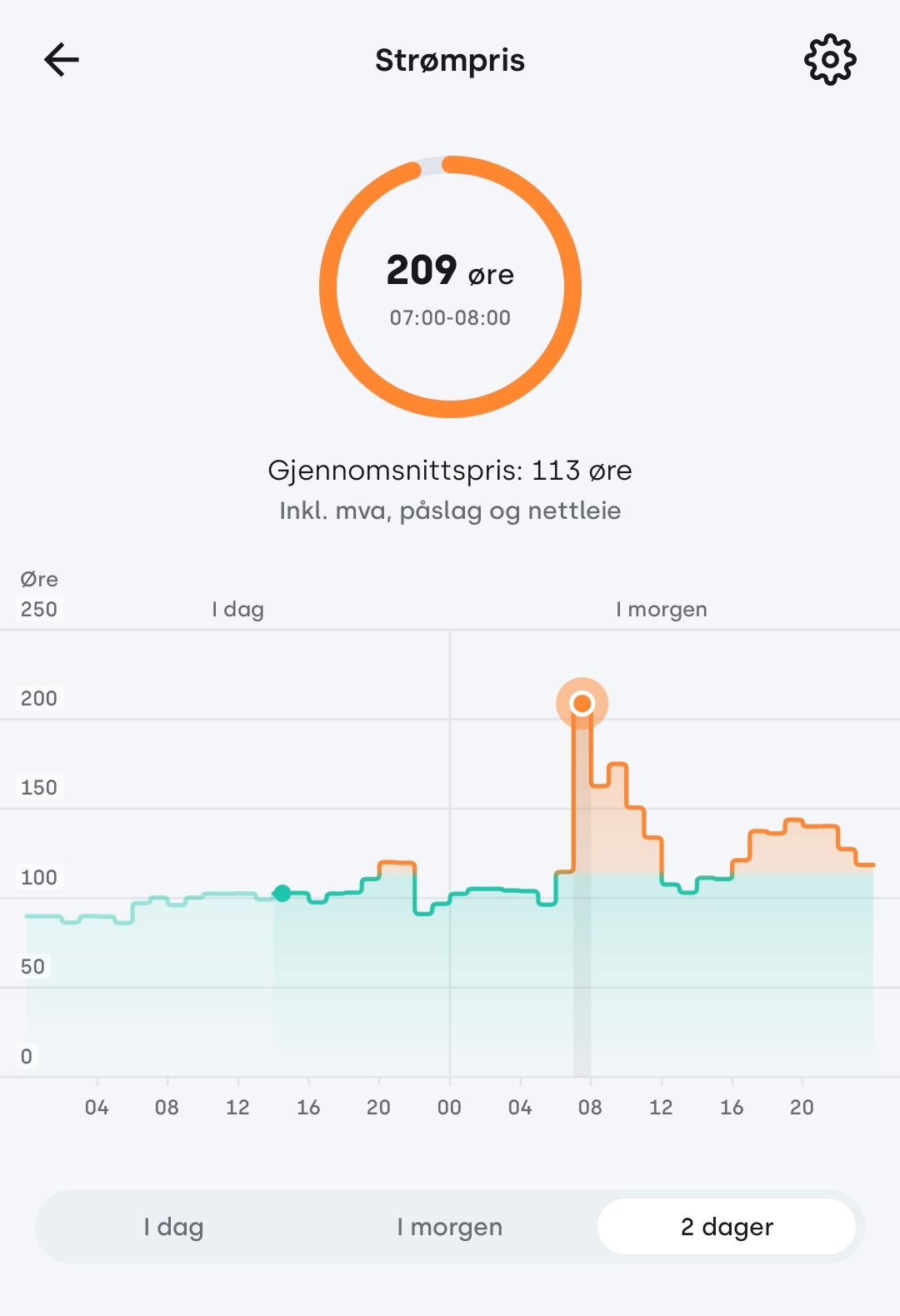
Task: Tap the 12 hour tick under tomorrow
Action: coord(661,1107)
